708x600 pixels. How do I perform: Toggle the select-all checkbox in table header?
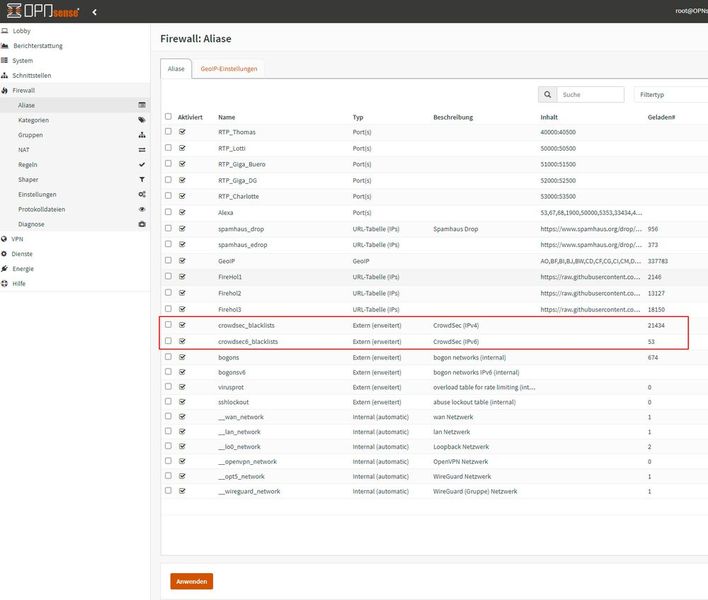click(168, 117)
